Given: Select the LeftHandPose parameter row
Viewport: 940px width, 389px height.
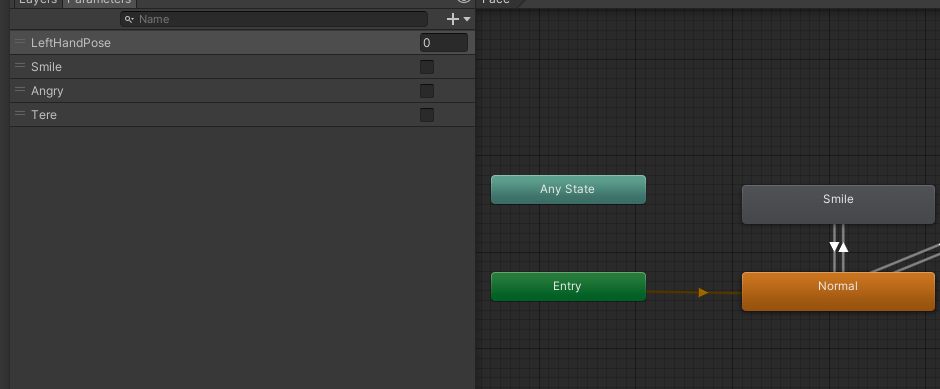Looking at the screenshot, I should [242, 43].
